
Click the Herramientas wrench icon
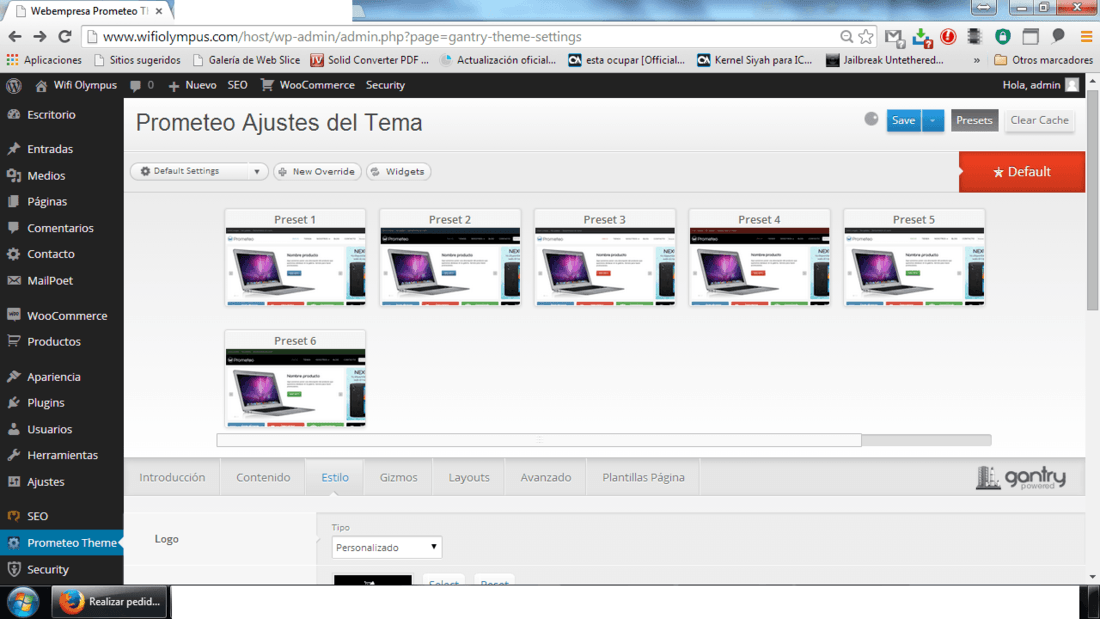pos(13,455)
